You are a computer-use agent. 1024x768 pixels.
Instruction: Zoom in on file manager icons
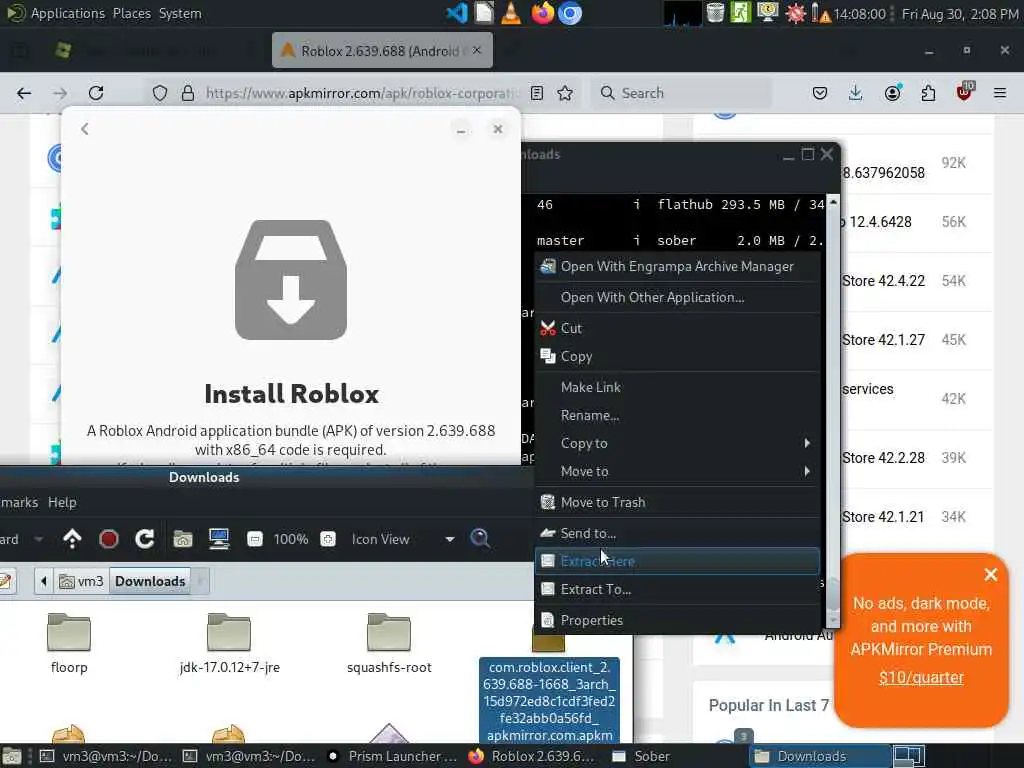click(x=328, y=539)
